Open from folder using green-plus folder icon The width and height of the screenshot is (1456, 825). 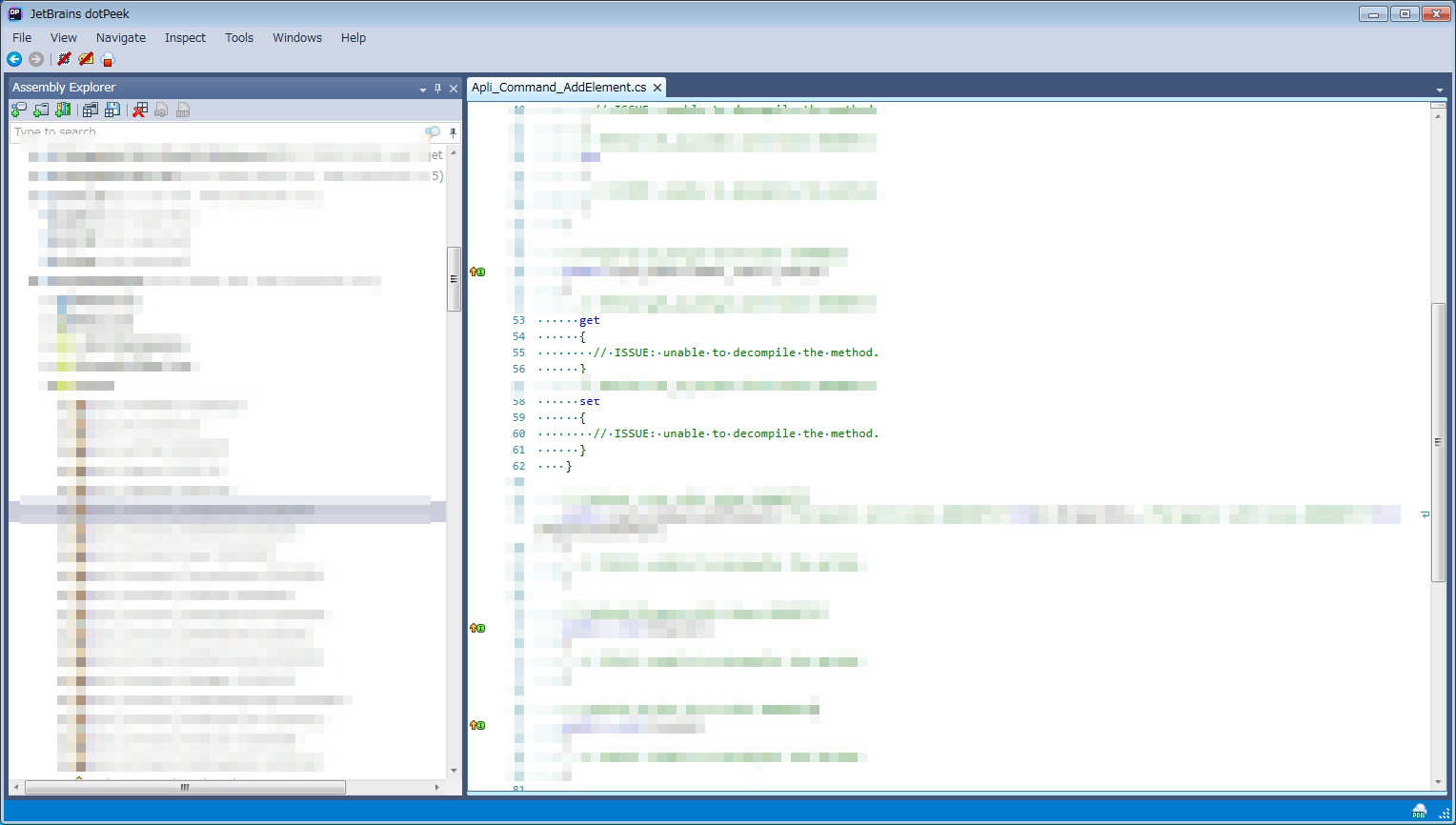coord(41,110)
